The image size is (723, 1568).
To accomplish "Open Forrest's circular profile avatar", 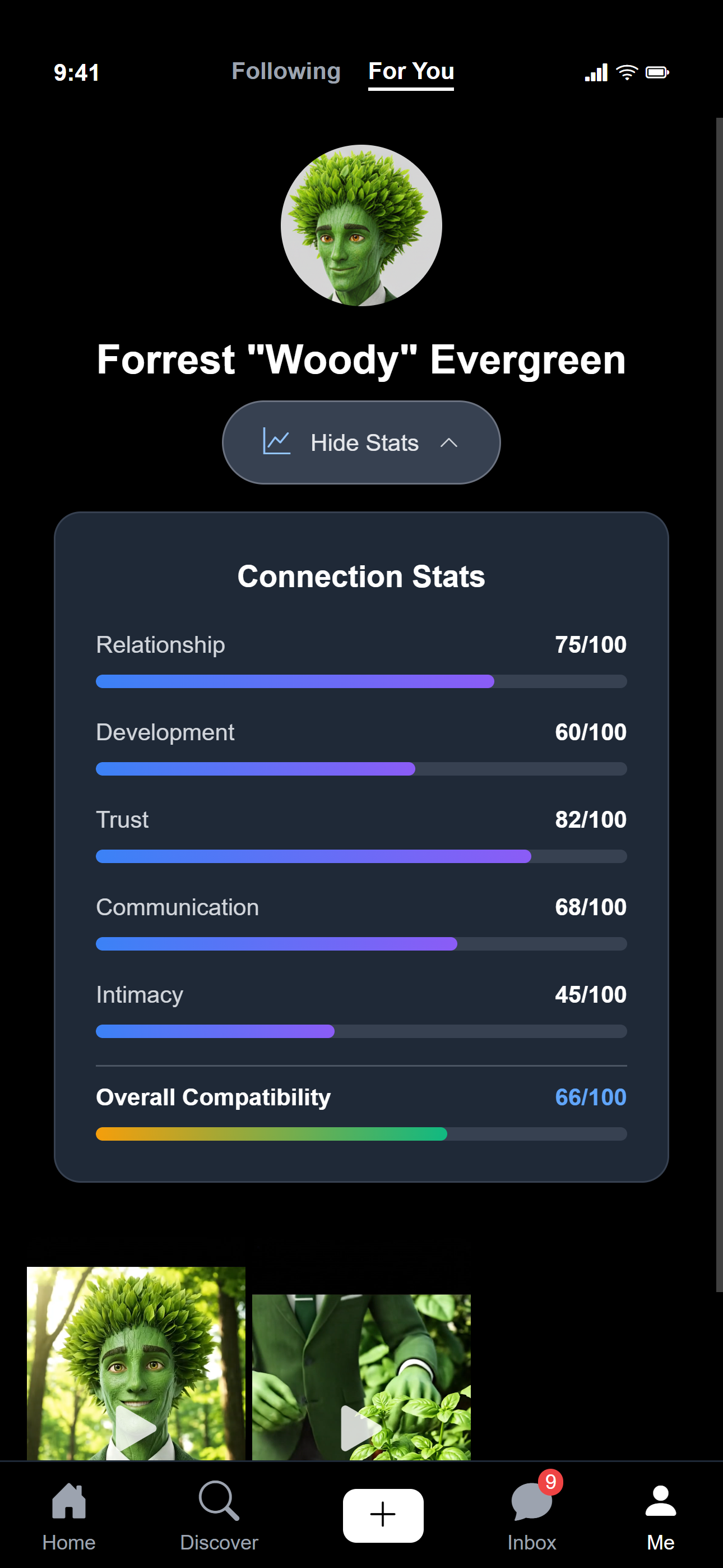I will [361, 225].
